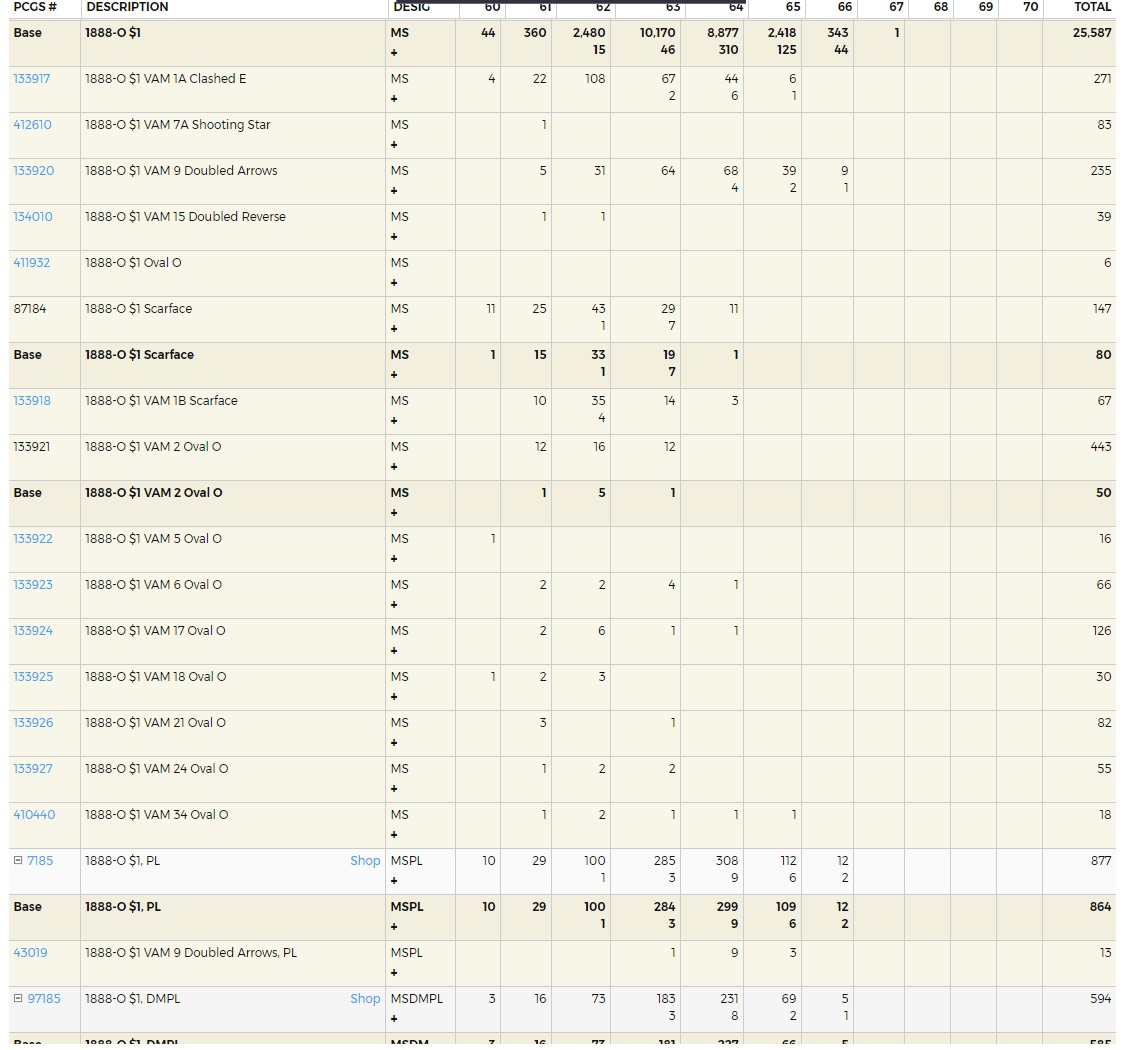
Task: Select total 126 for VAM 17 Oval O
Action: 1102,631
